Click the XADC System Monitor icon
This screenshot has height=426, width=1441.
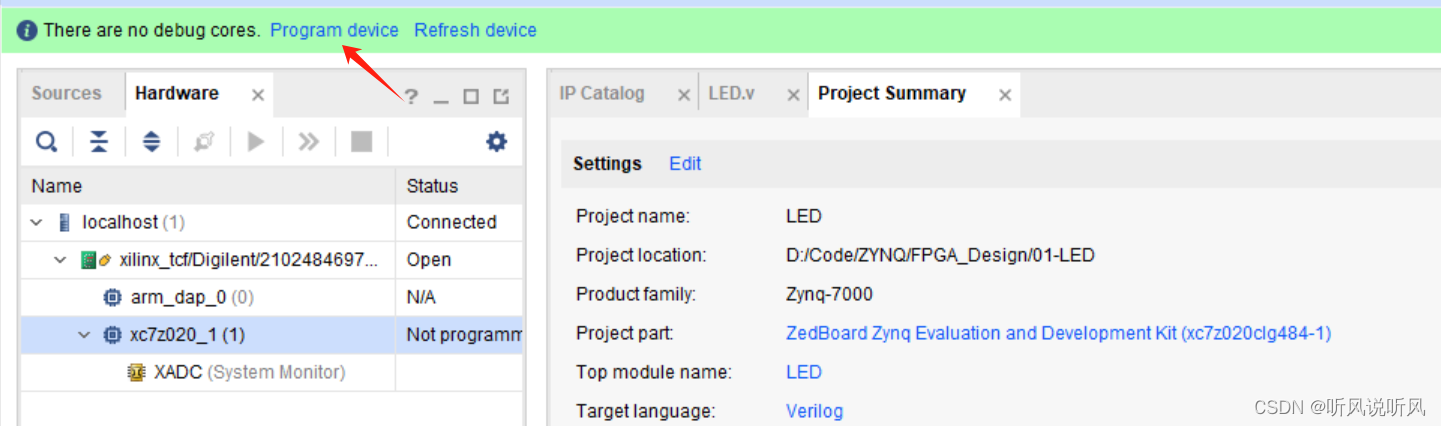pos(137,372)
